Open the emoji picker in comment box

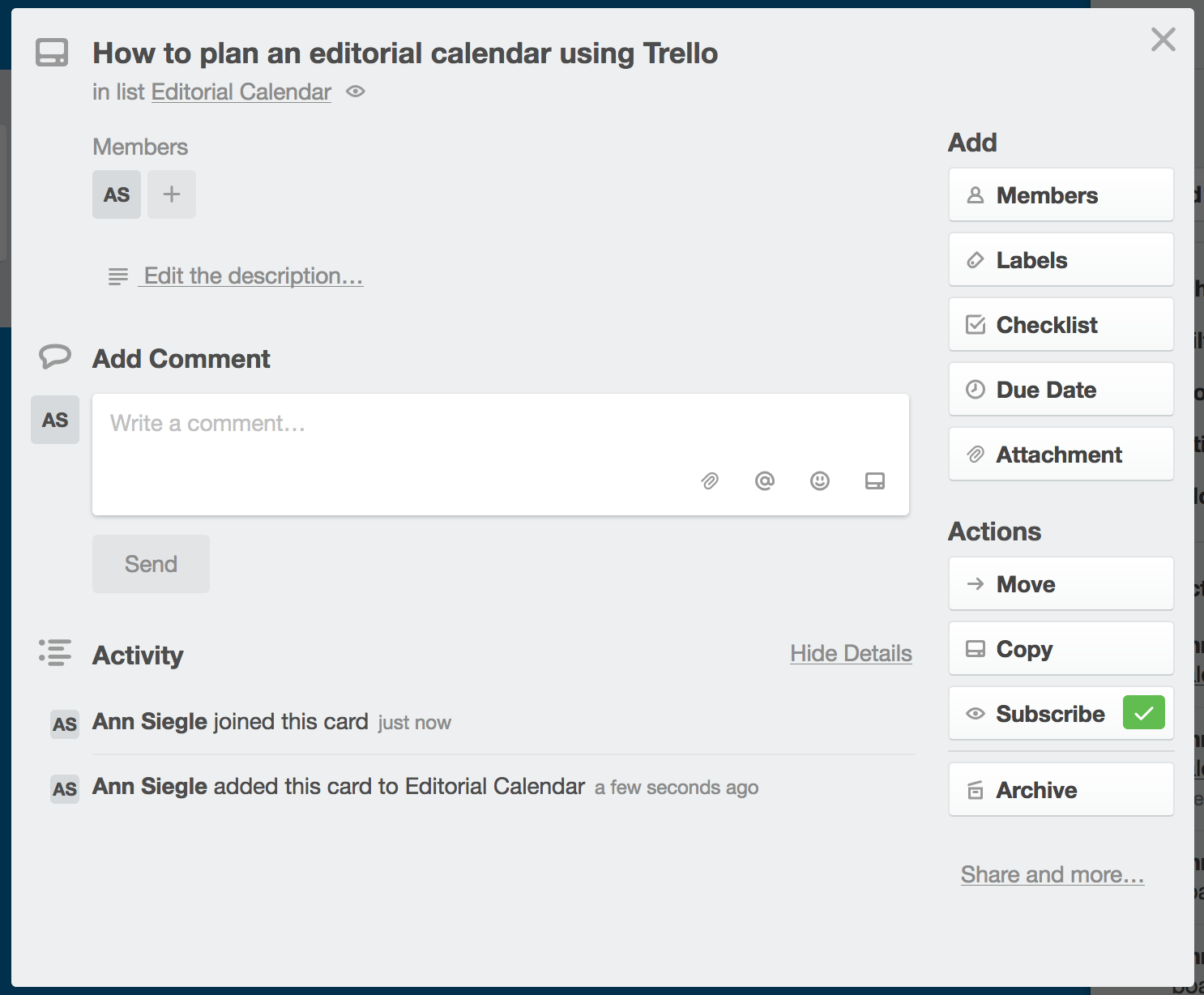click(x=820, y=481)
